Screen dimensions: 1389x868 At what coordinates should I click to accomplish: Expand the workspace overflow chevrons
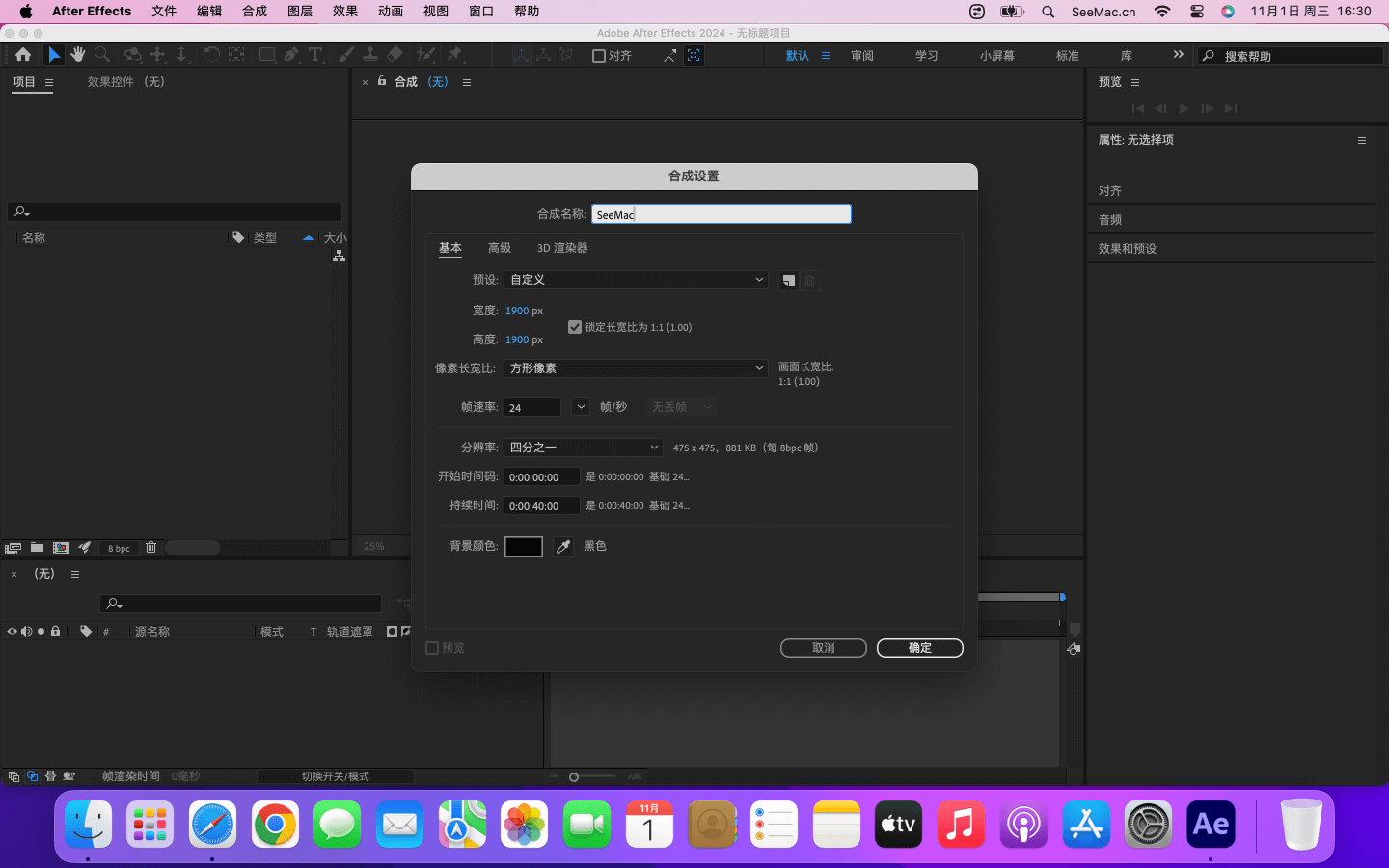pyautogui.click(x=1178, y=55)
